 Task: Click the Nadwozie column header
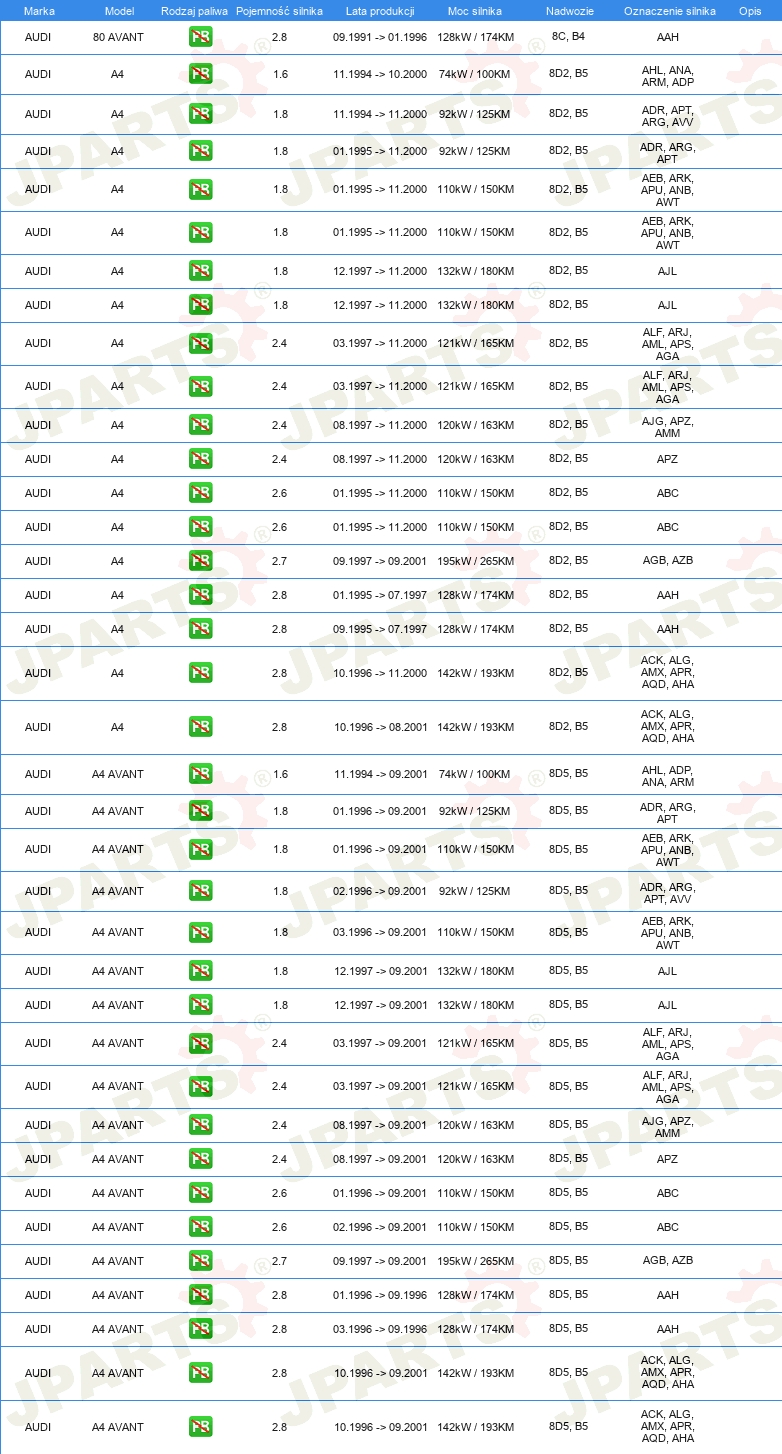[569, 10]
